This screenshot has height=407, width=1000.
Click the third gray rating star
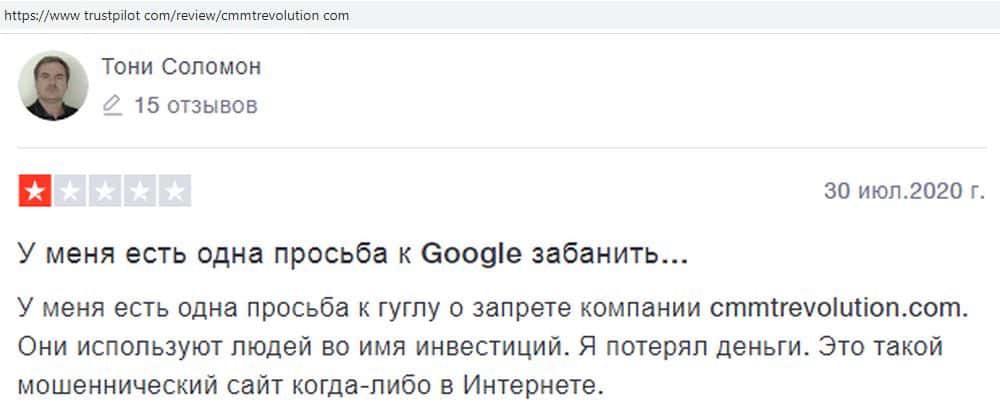point(105,191)
